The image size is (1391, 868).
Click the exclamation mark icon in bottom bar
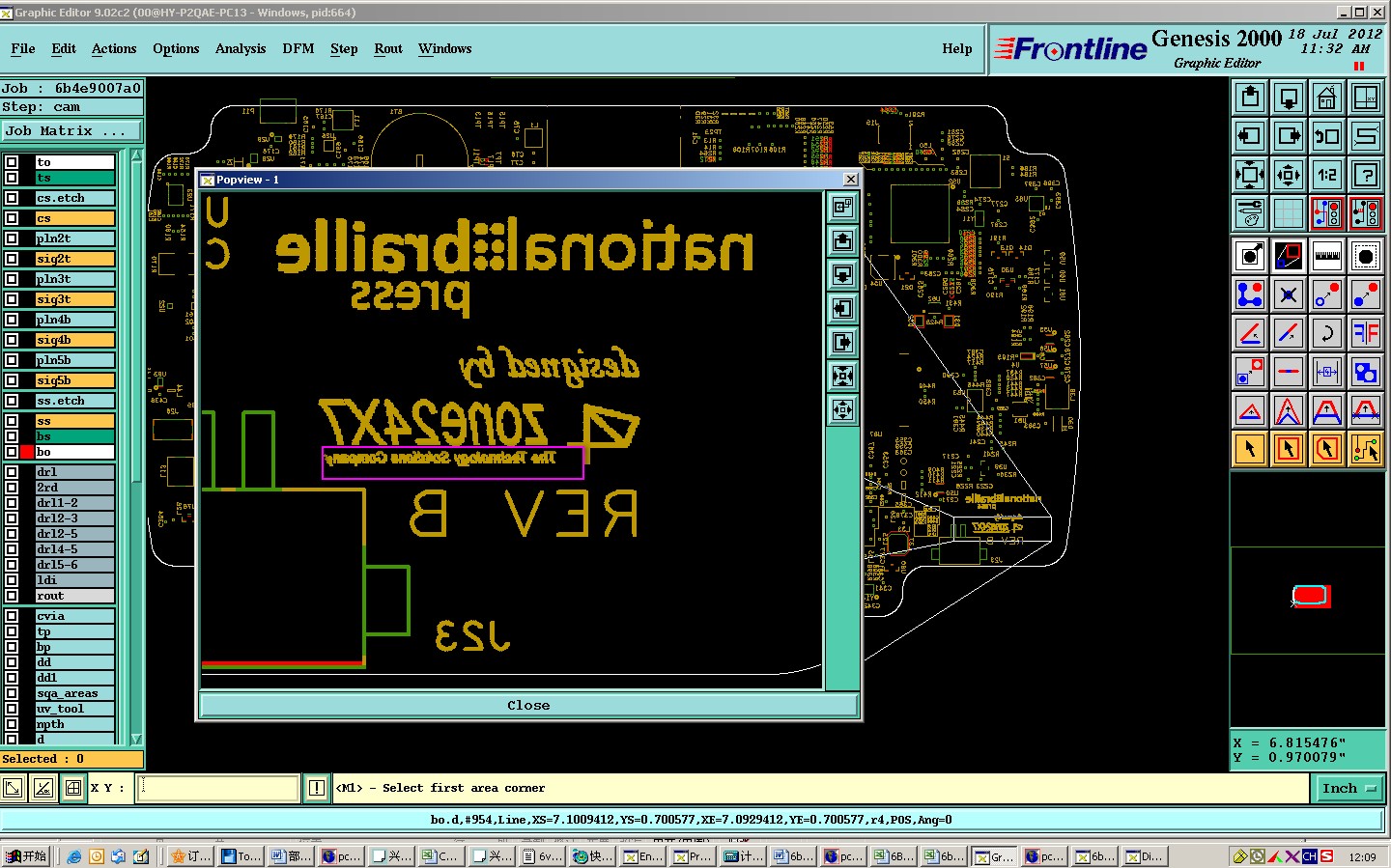(316, 788)
